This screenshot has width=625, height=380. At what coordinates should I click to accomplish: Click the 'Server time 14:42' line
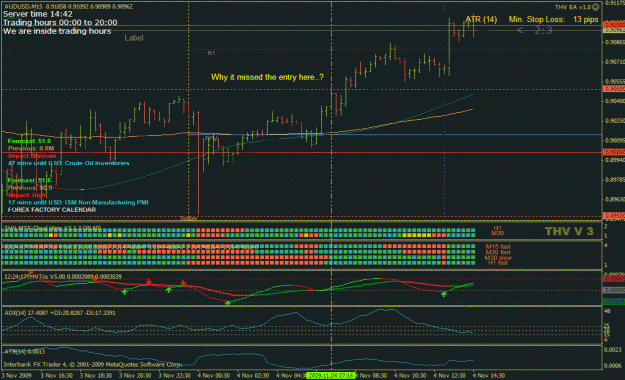pos(37,14)
